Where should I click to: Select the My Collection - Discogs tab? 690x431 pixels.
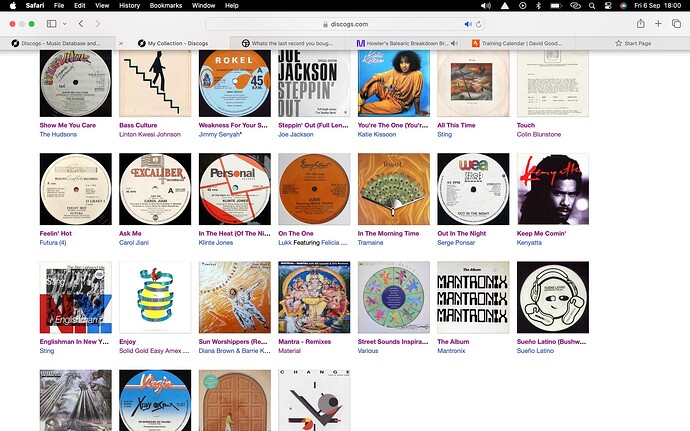tap(172, 43)
